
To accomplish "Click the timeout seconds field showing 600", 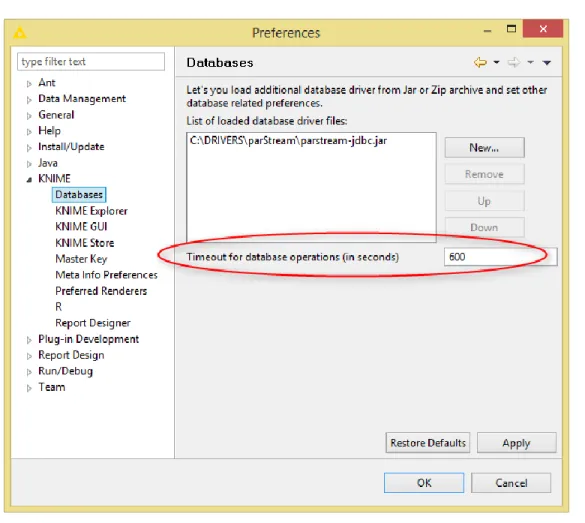I will [x=501, y=257].
